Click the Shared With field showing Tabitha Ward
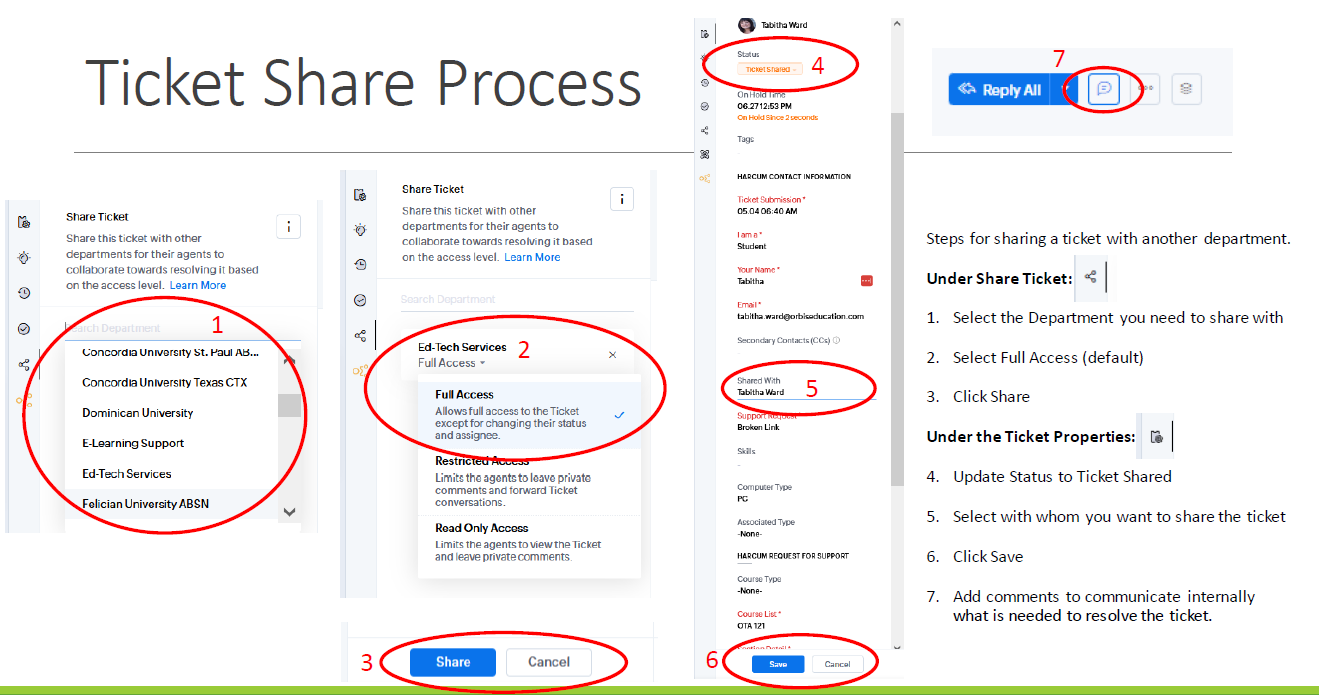This screenshot has height=695, width=1319. (x=790, y=392)
